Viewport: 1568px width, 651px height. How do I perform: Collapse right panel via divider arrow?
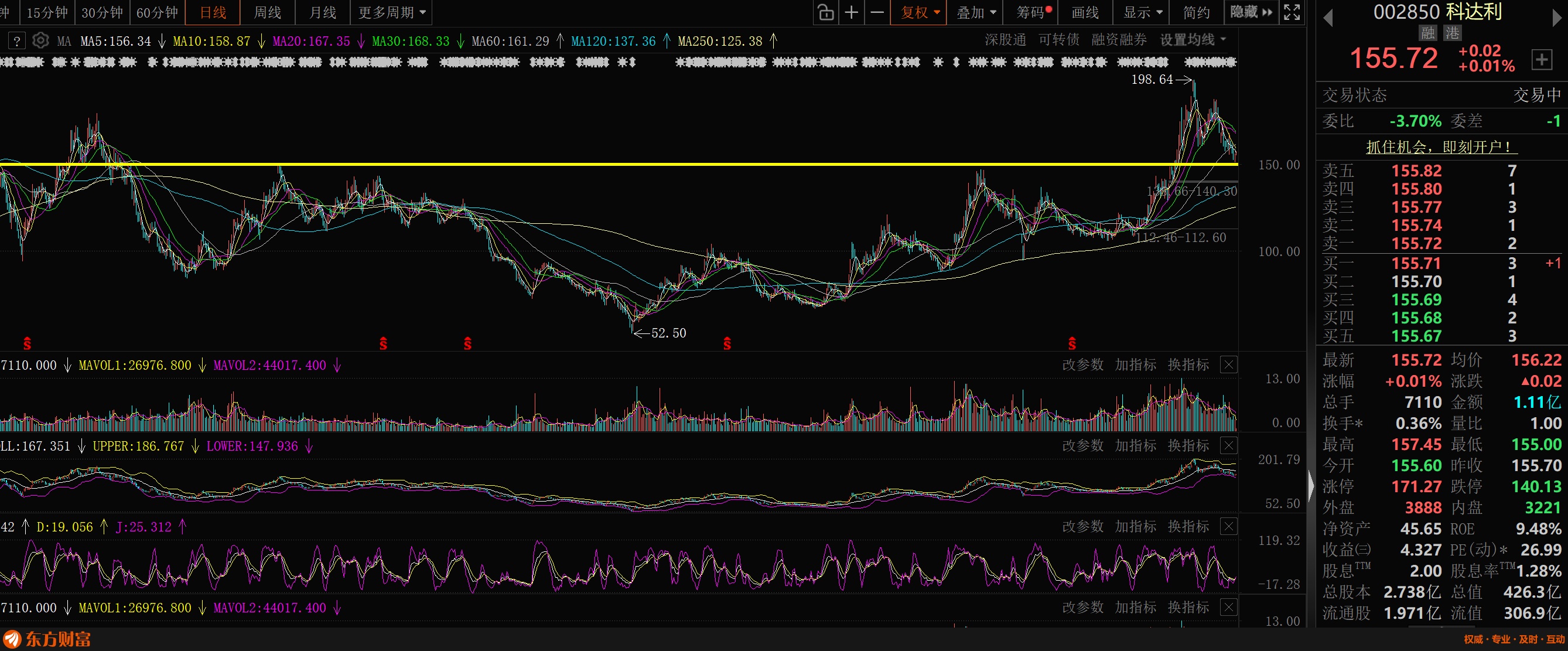coord(1310,486)
